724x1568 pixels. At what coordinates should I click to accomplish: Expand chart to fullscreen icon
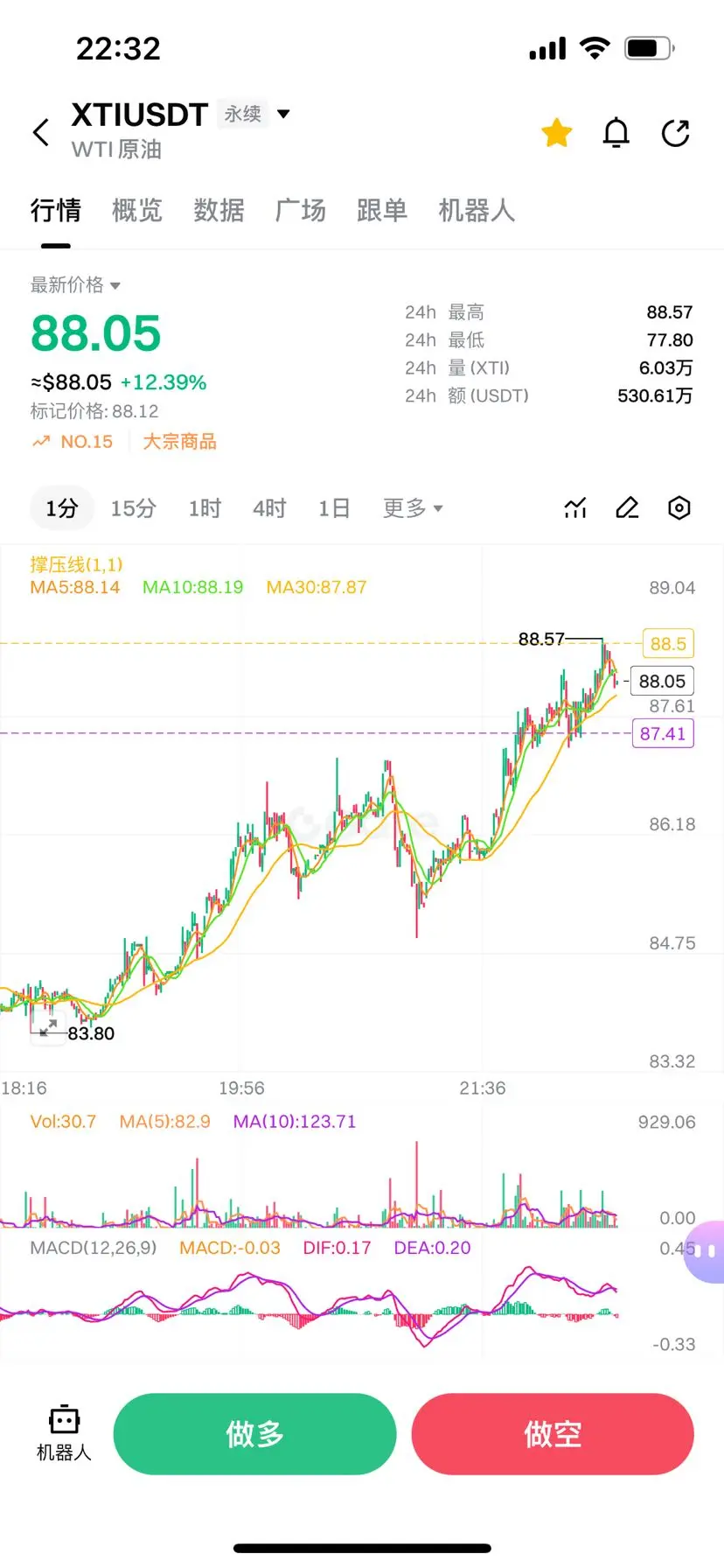48,1026
